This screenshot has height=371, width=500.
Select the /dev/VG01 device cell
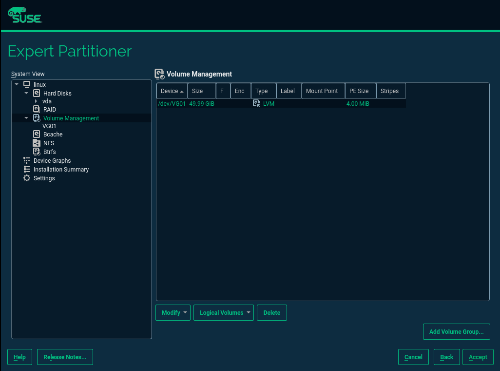pyautogui.click(x=172, y=104)
